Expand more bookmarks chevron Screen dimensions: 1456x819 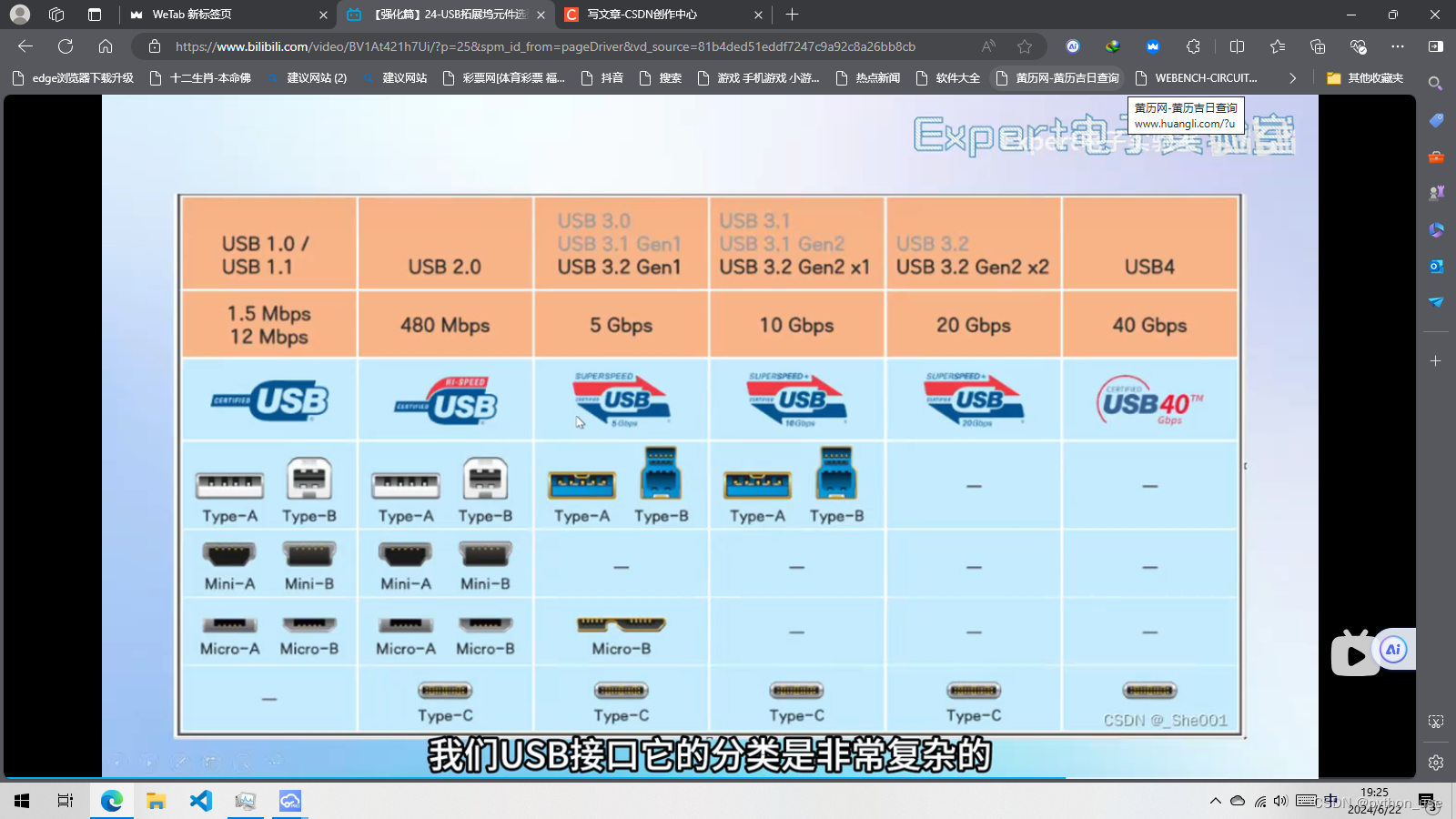1292,78
